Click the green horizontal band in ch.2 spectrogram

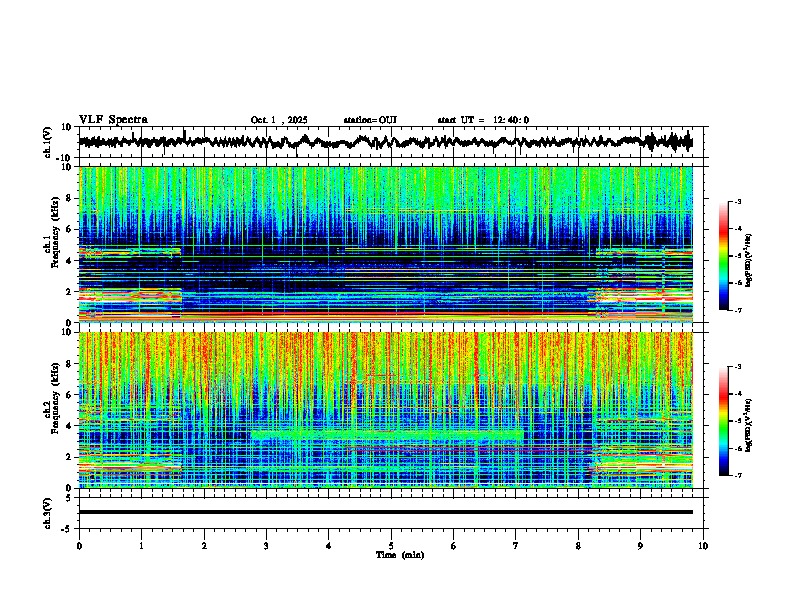[x=387, y=434]
